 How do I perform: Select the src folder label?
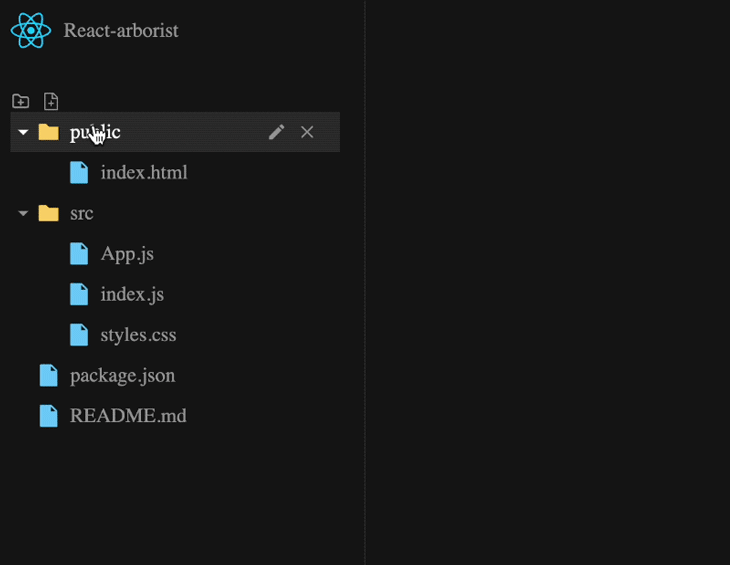[x=82, y=213]
